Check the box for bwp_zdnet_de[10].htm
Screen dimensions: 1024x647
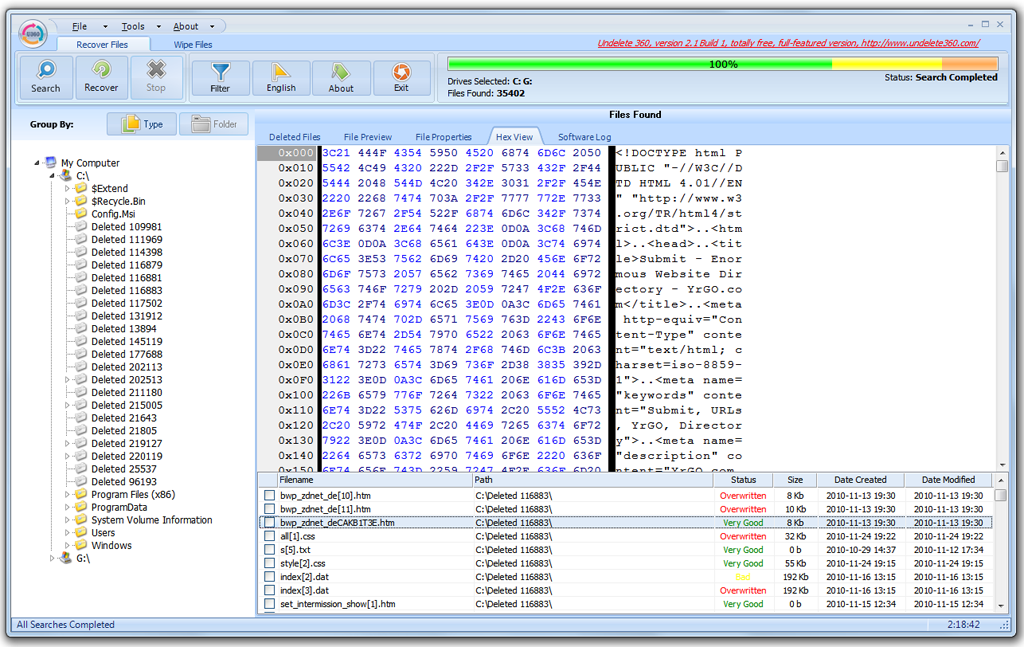[269, 496]
